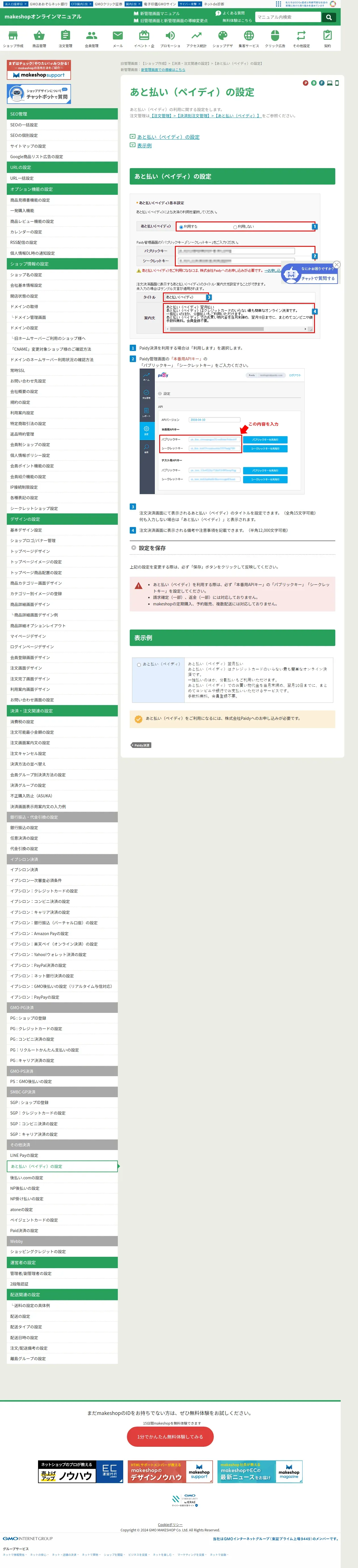358x1568 pixels.
Task: Click the SEO管理 sidebar section header
Action: (x=62, y=114)
